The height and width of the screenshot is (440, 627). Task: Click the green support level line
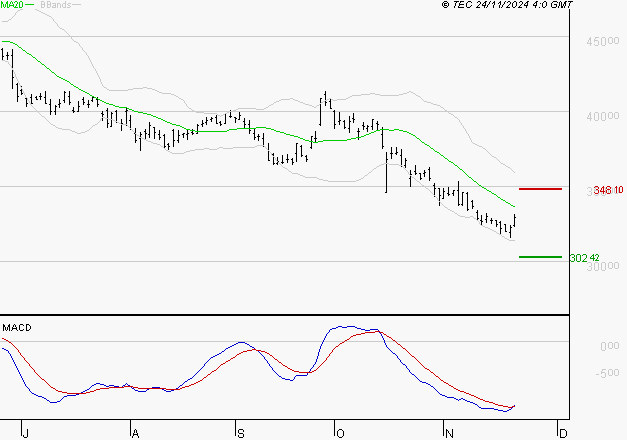540,257
